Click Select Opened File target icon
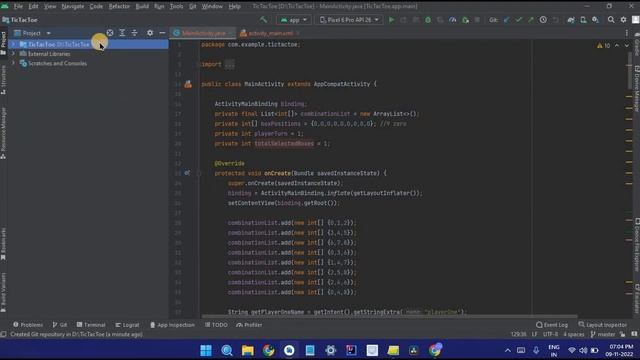Image resolution: width=640 pixels, height=360 pixels. pos(110,33)
